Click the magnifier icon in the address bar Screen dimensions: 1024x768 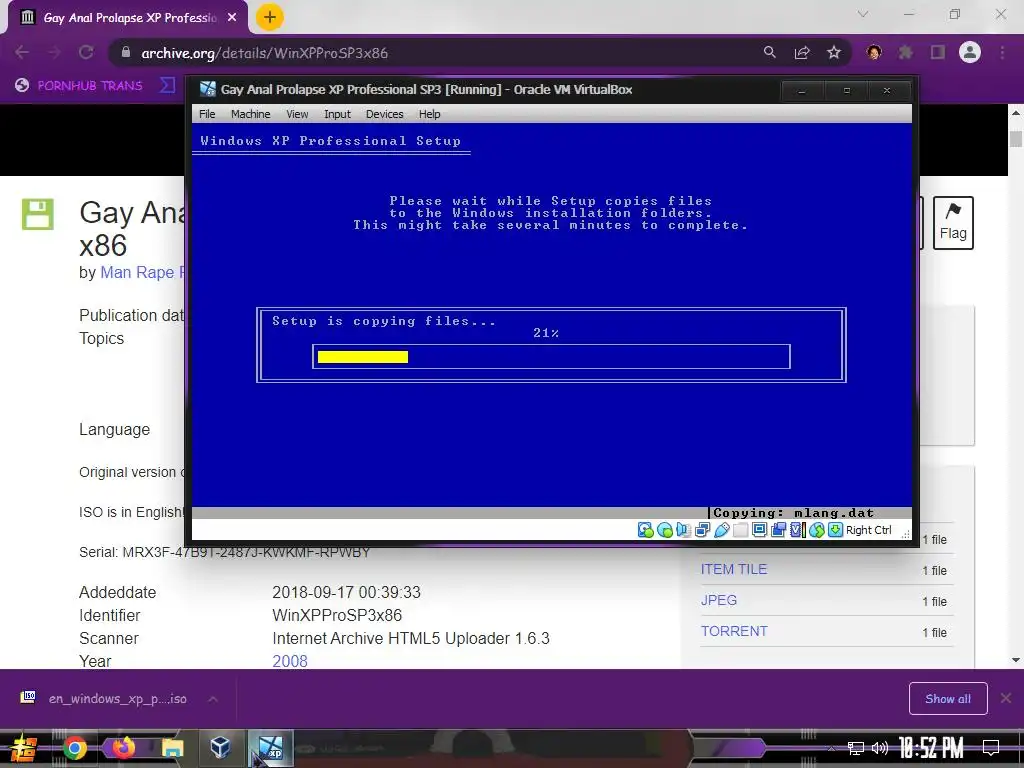tap(770, 52)
